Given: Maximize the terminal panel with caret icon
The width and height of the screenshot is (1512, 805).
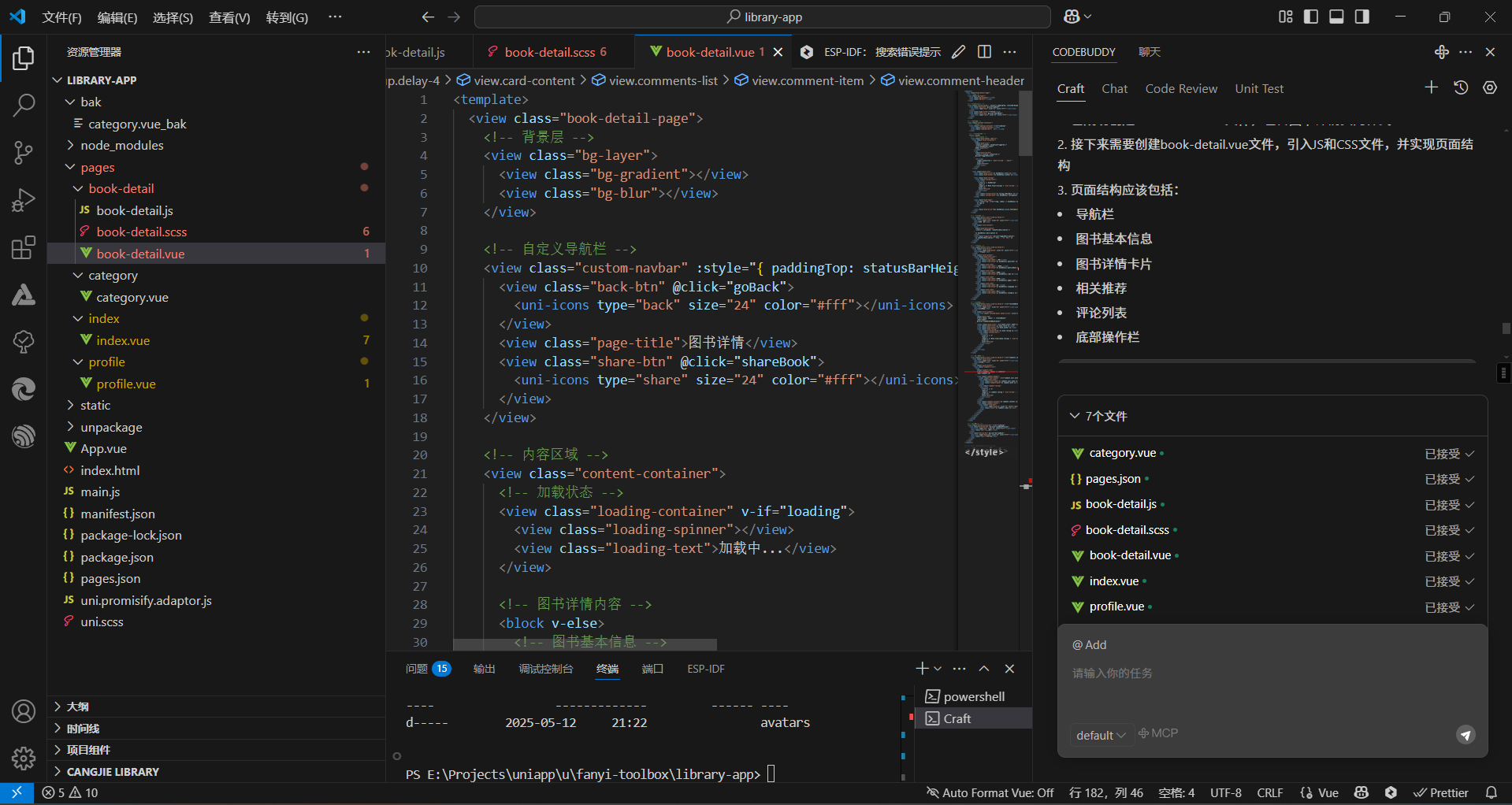Looking at the screenshot, I should coord(984,669).
